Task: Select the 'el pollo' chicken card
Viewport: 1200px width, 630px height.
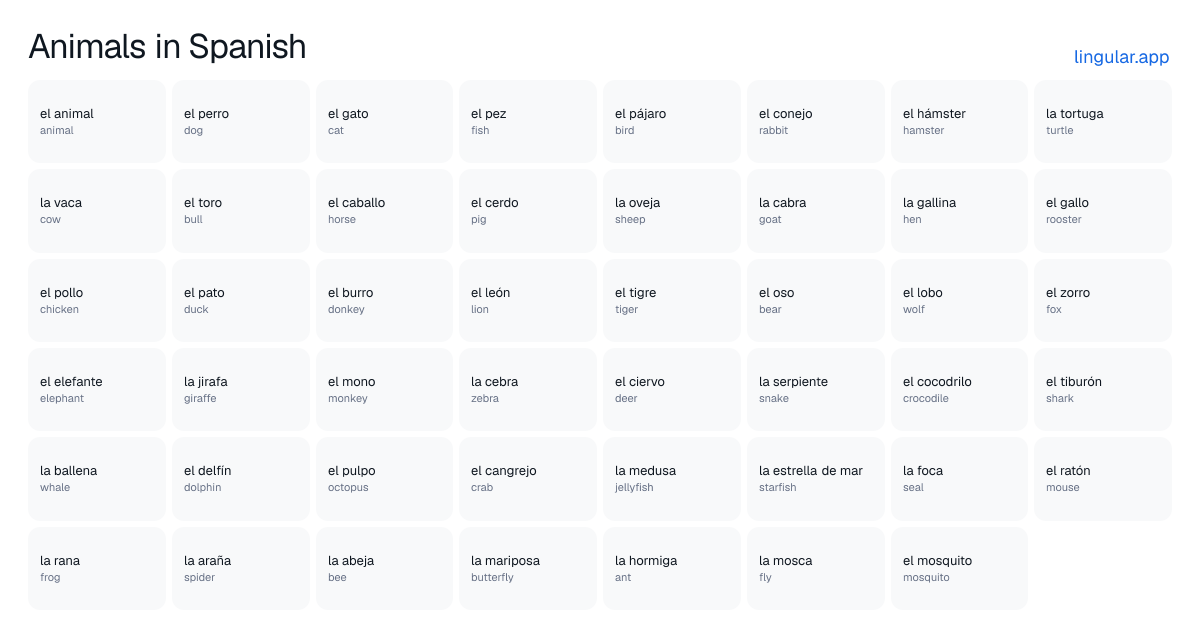Action: 97,300
